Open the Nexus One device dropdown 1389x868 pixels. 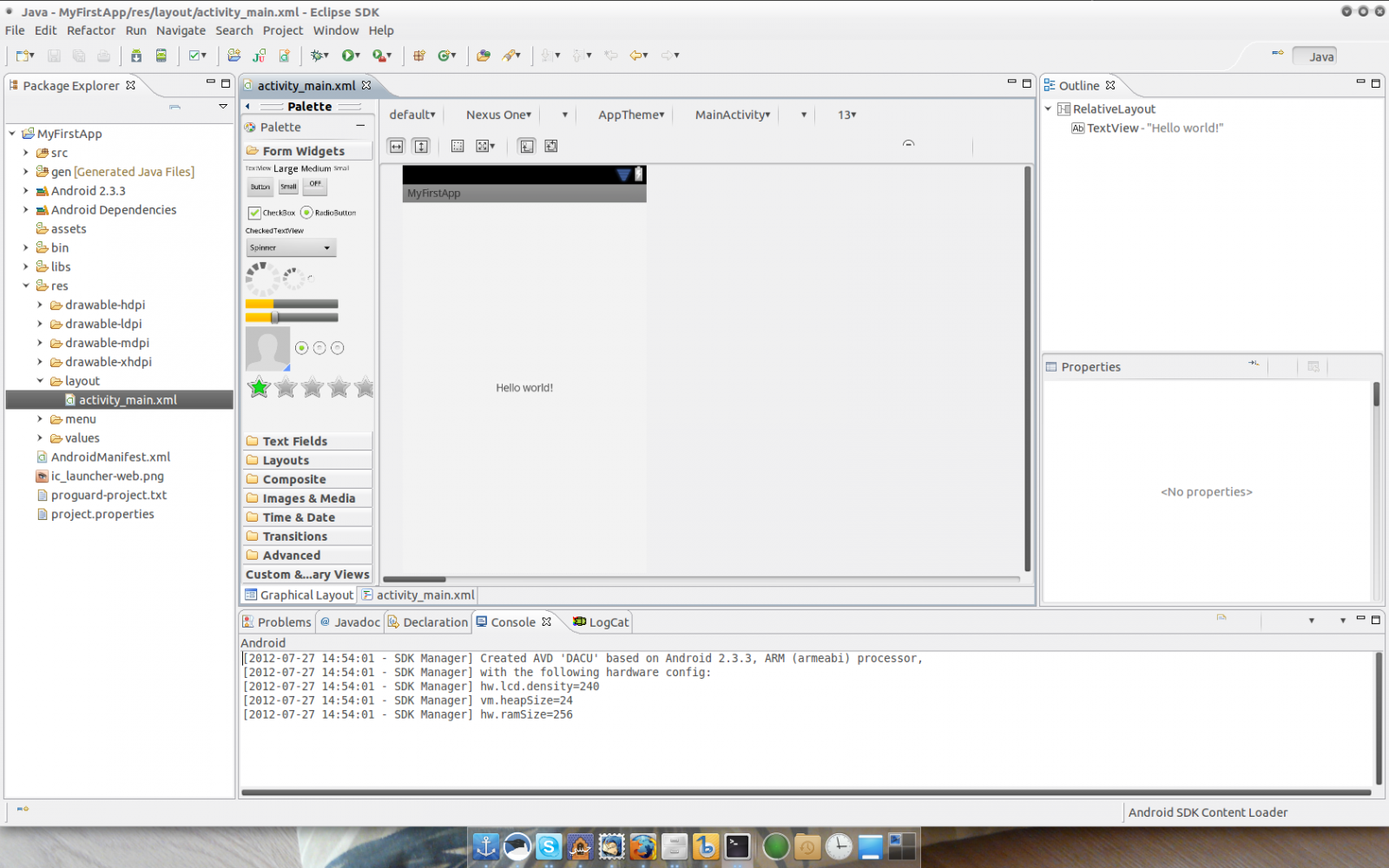498,115
